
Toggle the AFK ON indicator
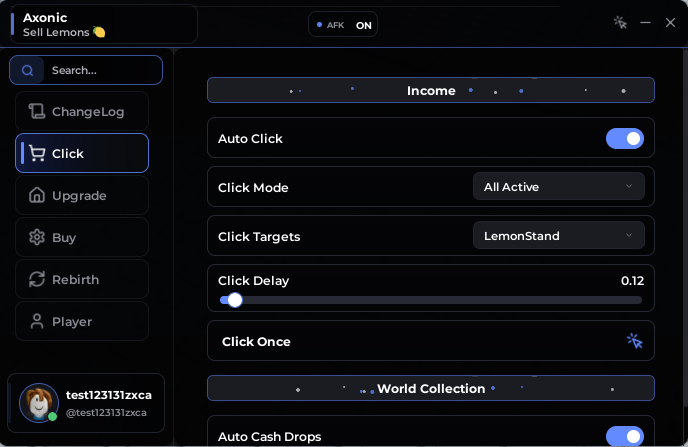[343, 25]
